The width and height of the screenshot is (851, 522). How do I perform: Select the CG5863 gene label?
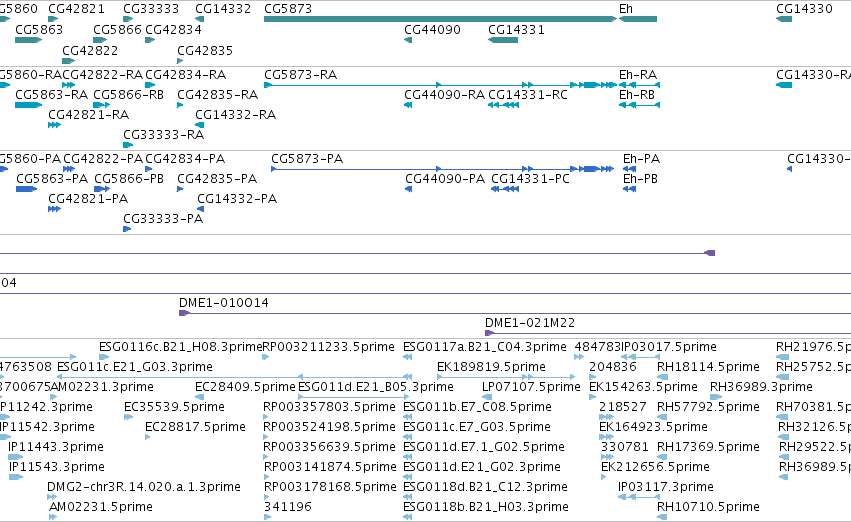[x=39, y=30]
